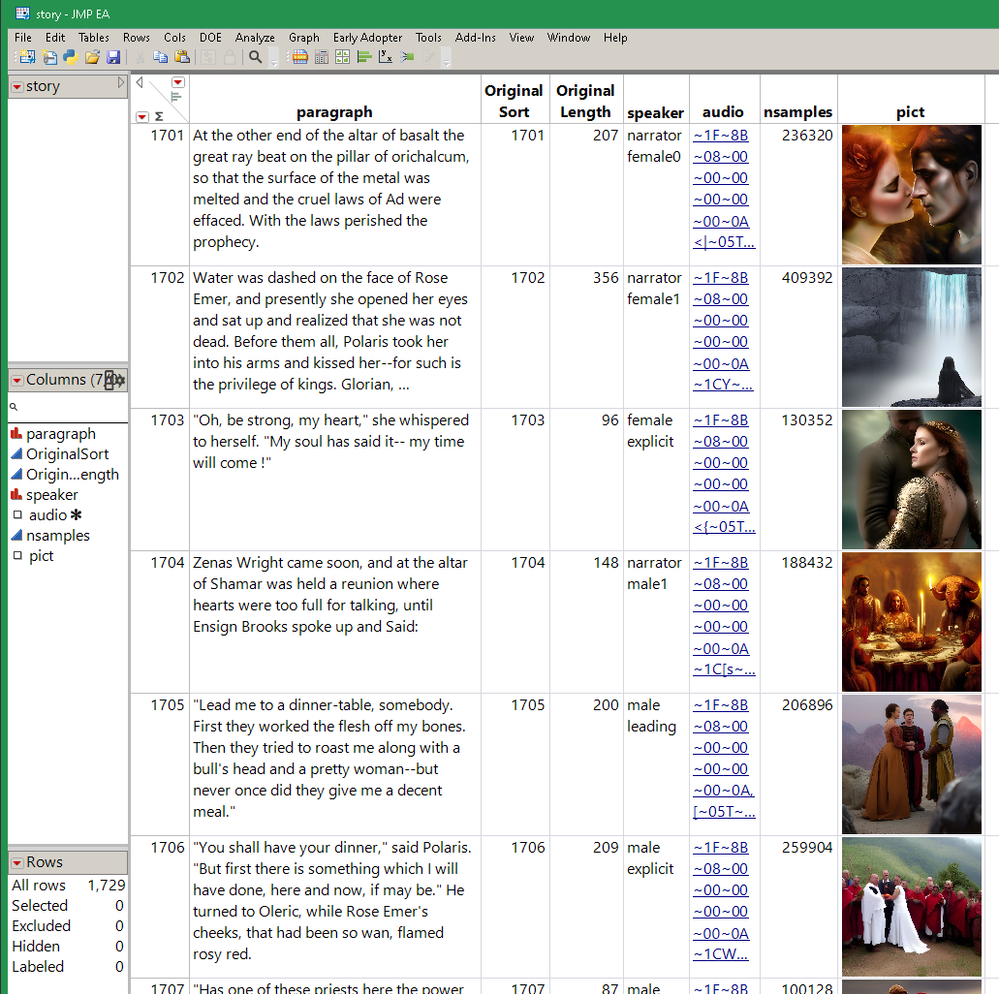
Task: Open the Early Adopter menu
Action: click(x=367, y=37)
